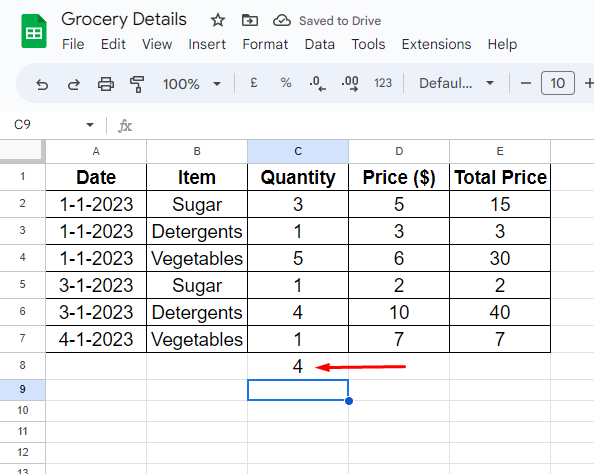The image size is (594, 474).
Task: Open the Google Sheets home icon
Action: pyautogui.click(x=34, y=31)
